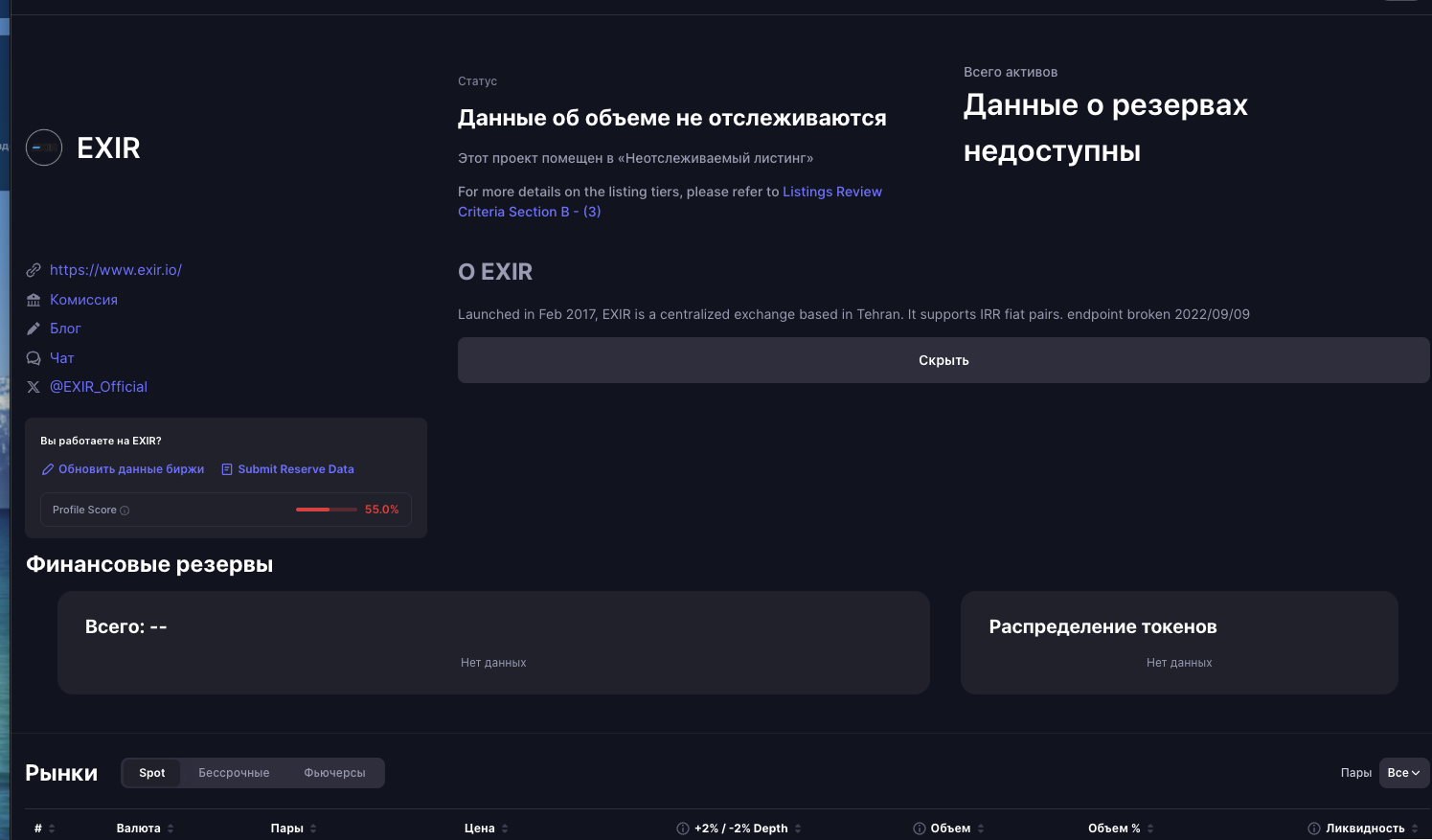The height and width of the screenshot is (840, 1432).
Task: Click the 'Финансовые резервы' section heading
Action: point(149,564)
